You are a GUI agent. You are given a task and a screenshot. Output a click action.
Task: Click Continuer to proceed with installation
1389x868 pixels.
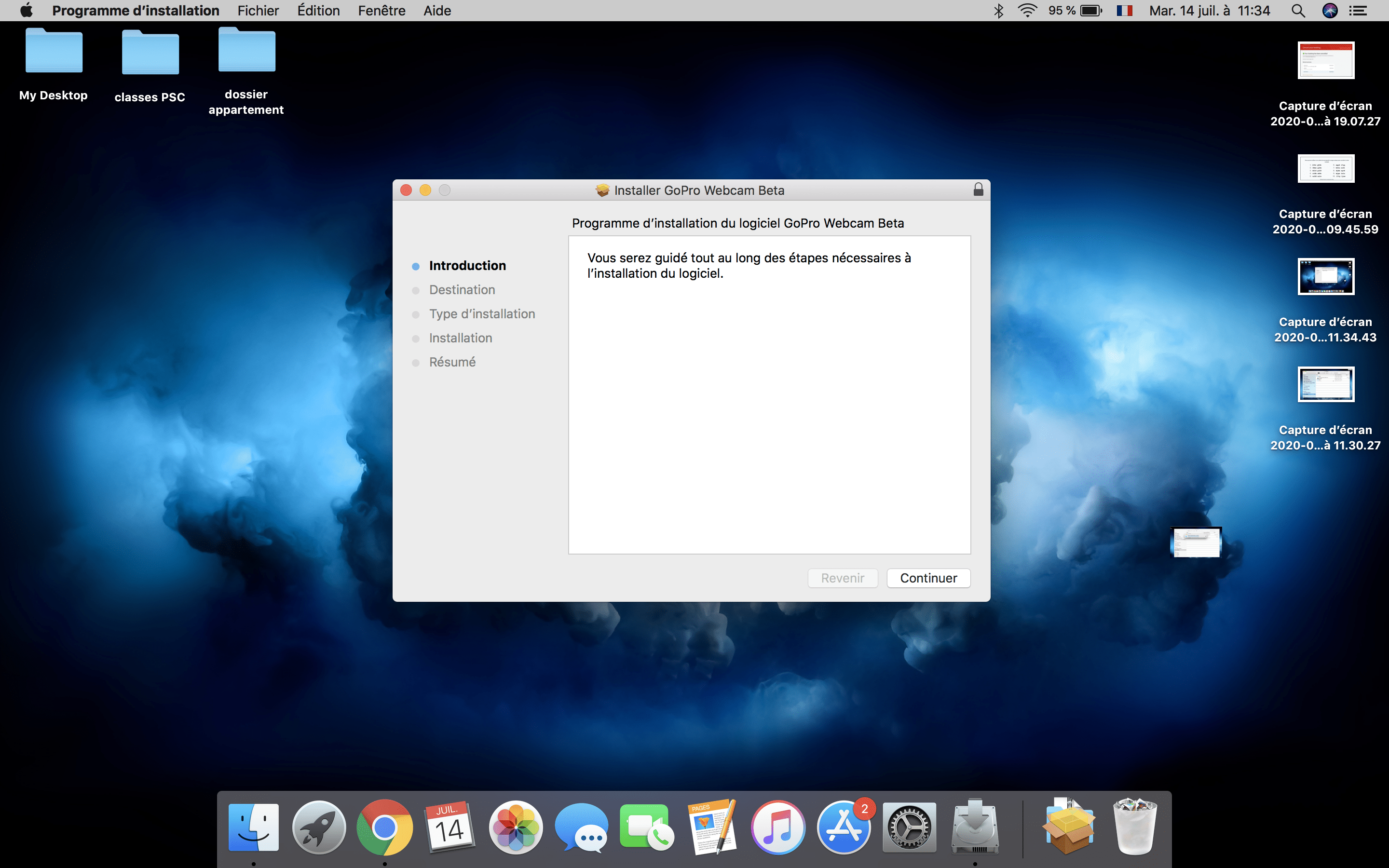pyautogui.click(x=928, y=578)
